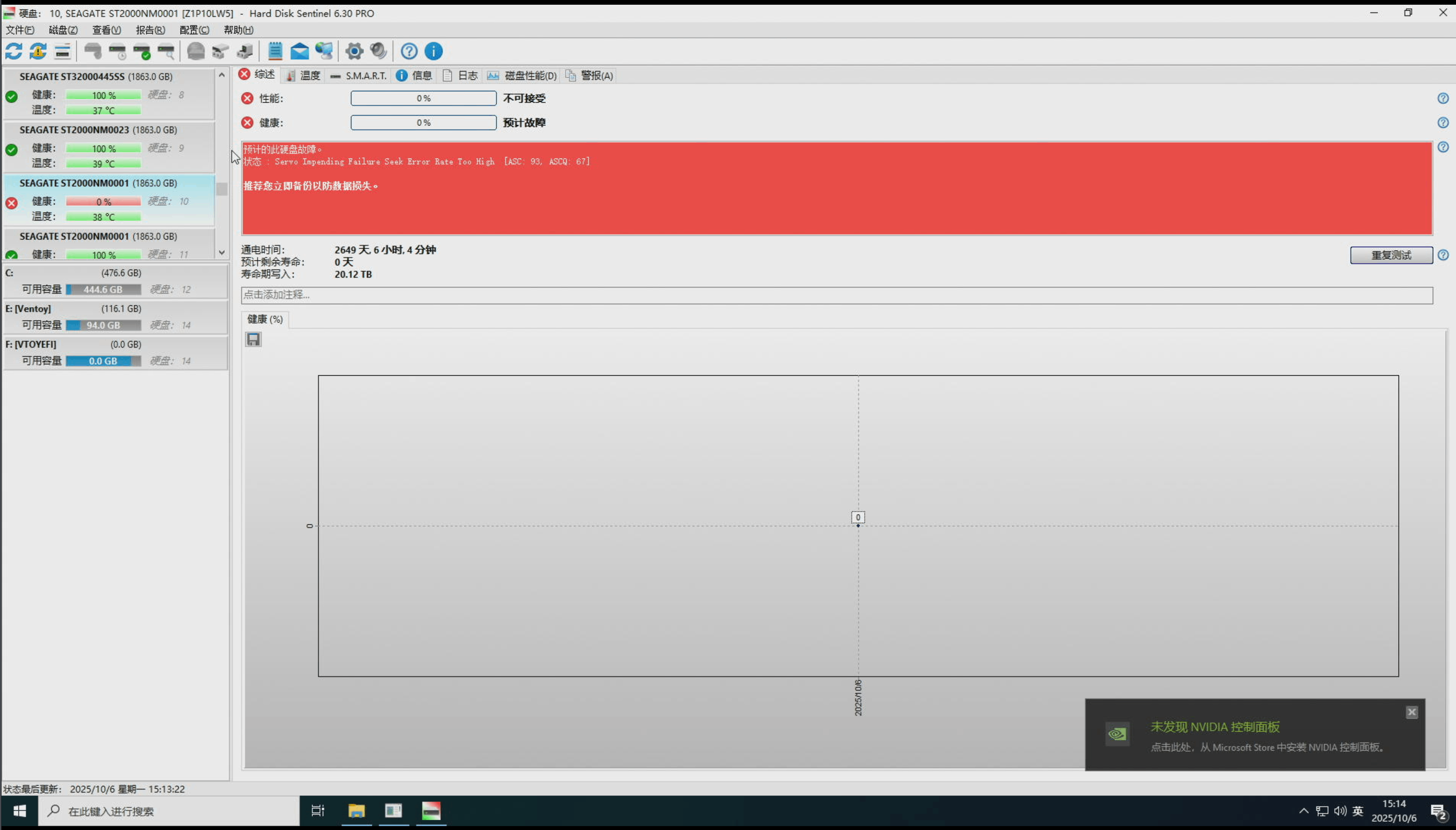Open the send e-mail envelope icon

(x=299, y=51)
